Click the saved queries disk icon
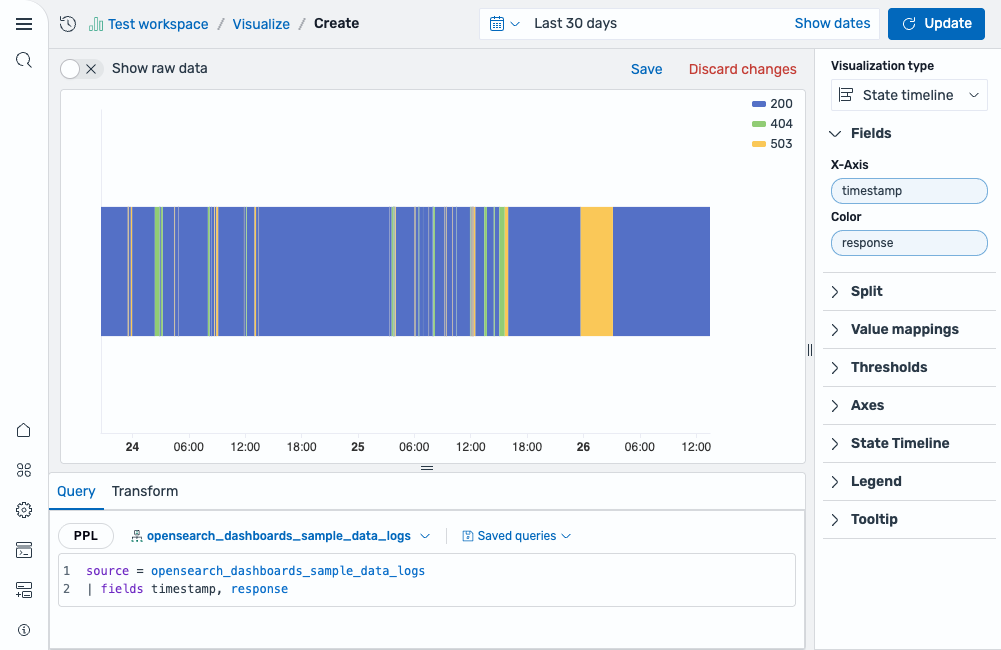Image resolution: width=1001 pixels, height=650 pixels. point(468,536)
